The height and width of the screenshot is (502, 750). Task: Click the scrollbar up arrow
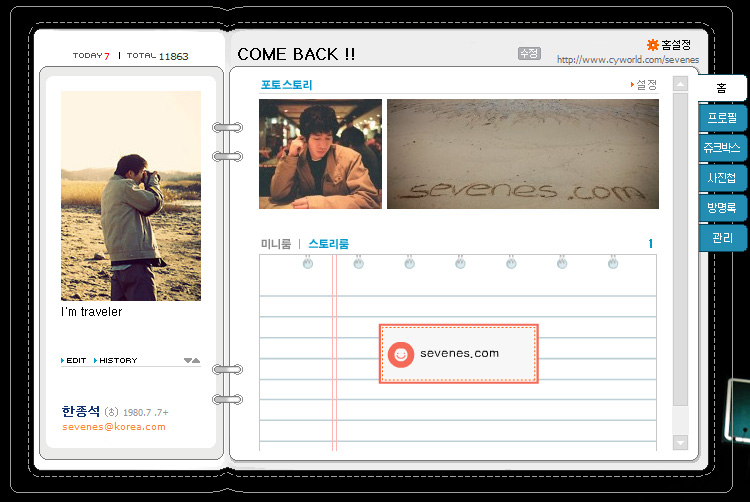tap(680, 84)
